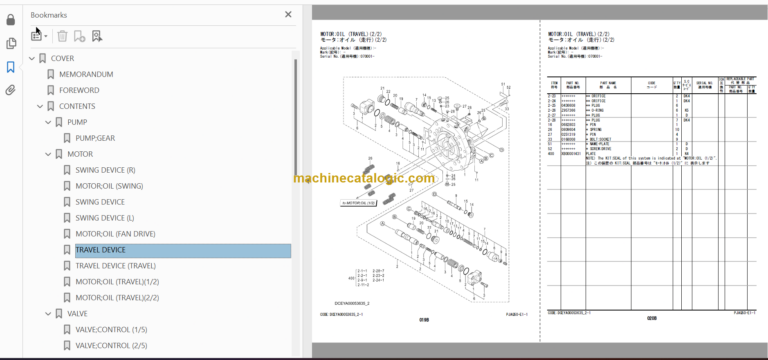768x360 pixels.
Task: Select the PUMP bookmark
Action: [x=77, y=122]
